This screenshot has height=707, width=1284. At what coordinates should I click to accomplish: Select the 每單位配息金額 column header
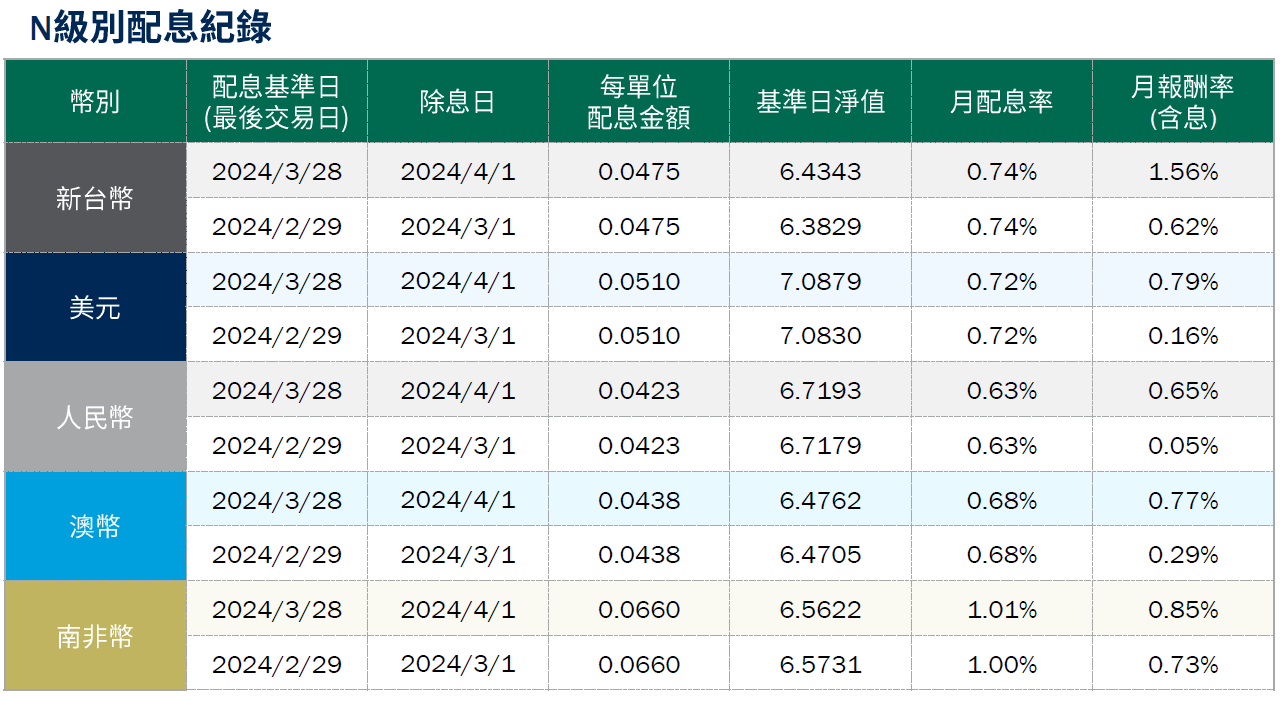click(x=639, y=101)
